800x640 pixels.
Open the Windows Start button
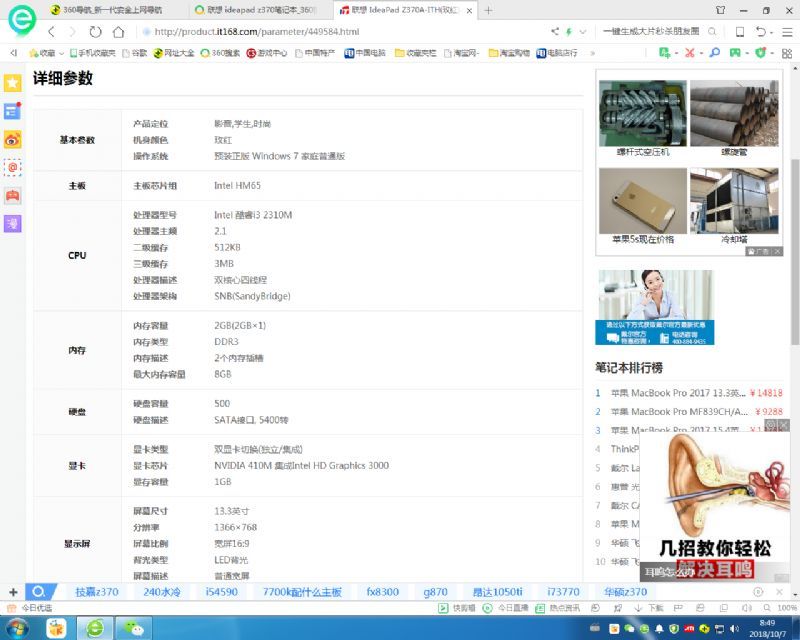[18, 628]
